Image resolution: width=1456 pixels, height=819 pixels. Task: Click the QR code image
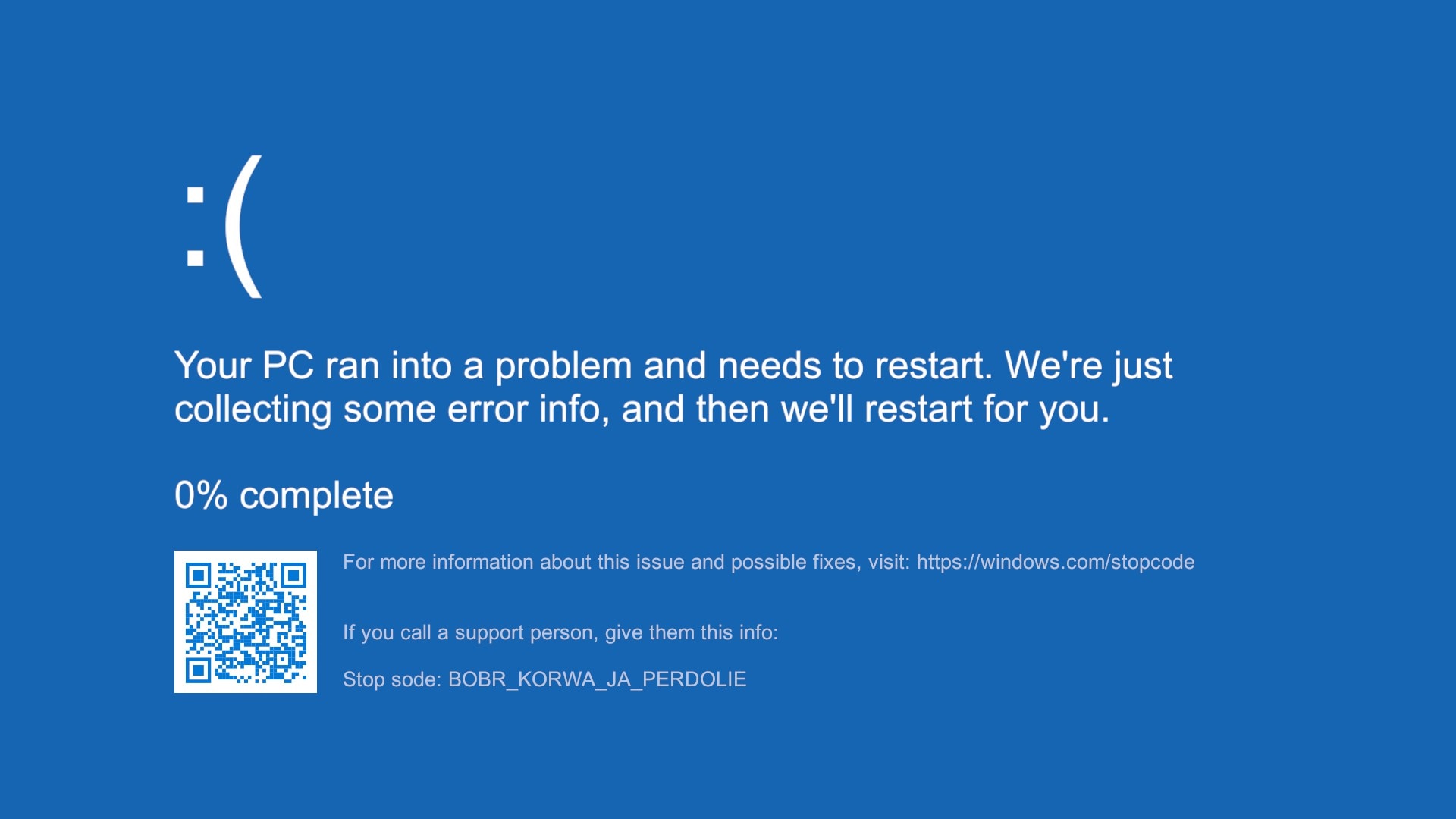click(x=246, y=622)
